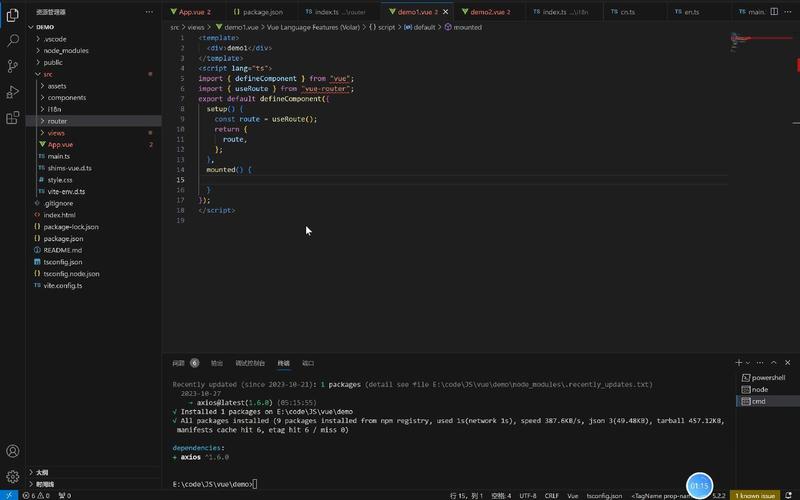
Task: Open the Run and Debug view
Action: (13, 92)
